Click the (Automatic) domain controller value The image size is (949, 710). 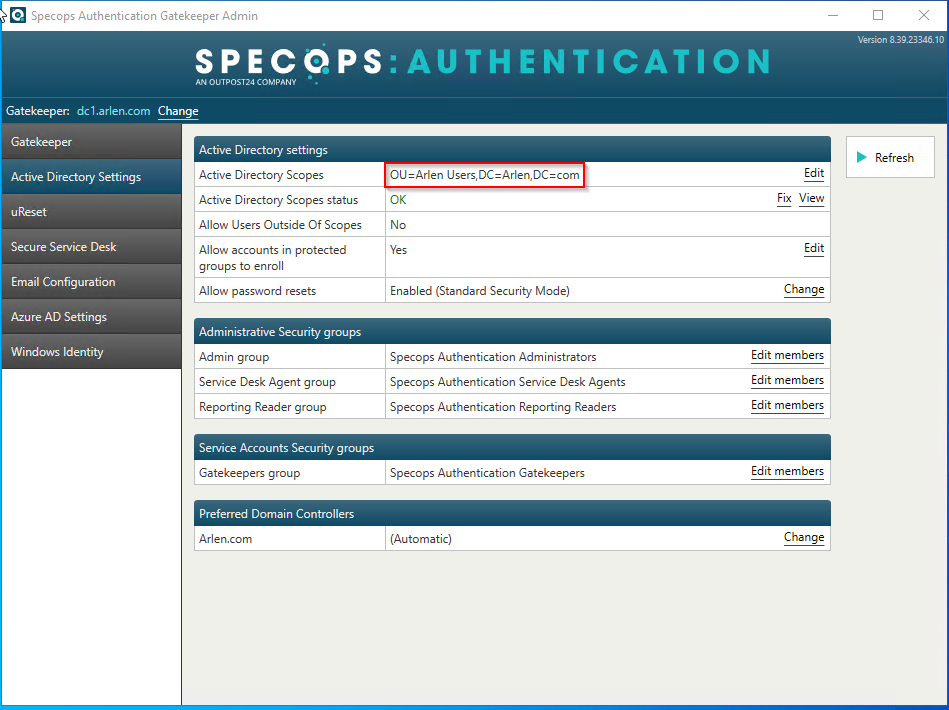[421, 539]
